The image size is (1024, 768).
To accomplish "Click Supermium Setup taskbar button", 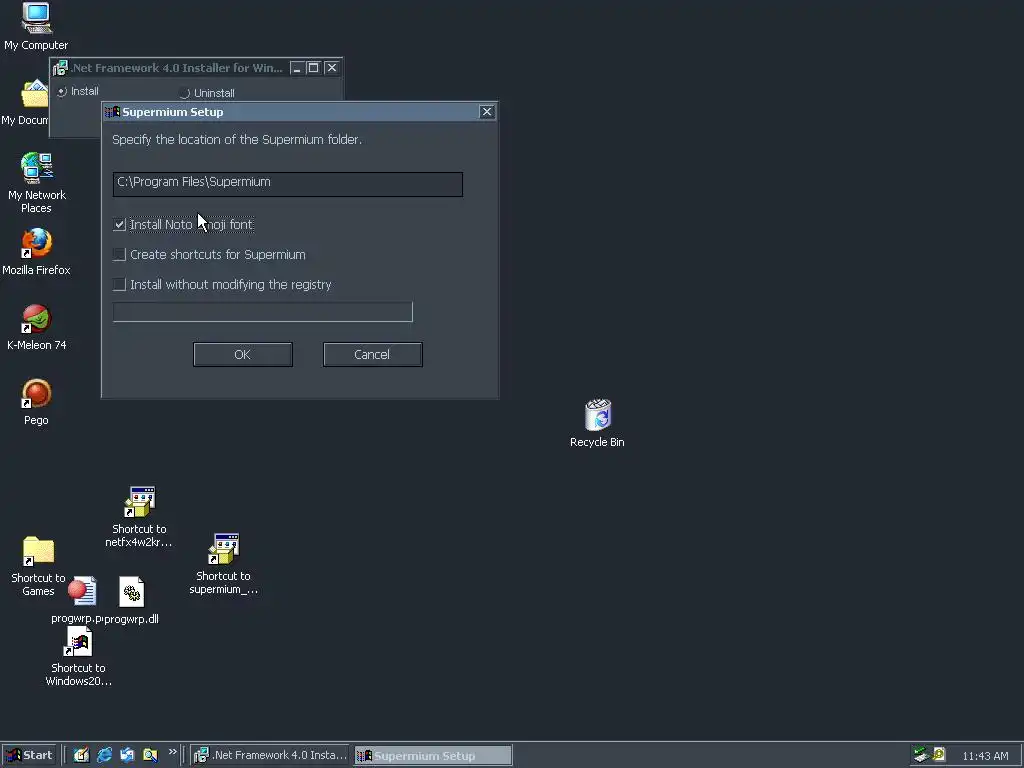I will pos(433,756).
